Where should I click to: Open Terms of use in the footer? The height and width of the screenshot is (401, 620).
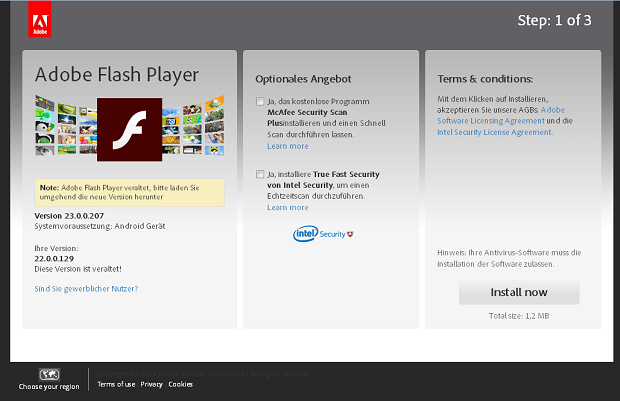pyautogui.click(x=116, y=384)
